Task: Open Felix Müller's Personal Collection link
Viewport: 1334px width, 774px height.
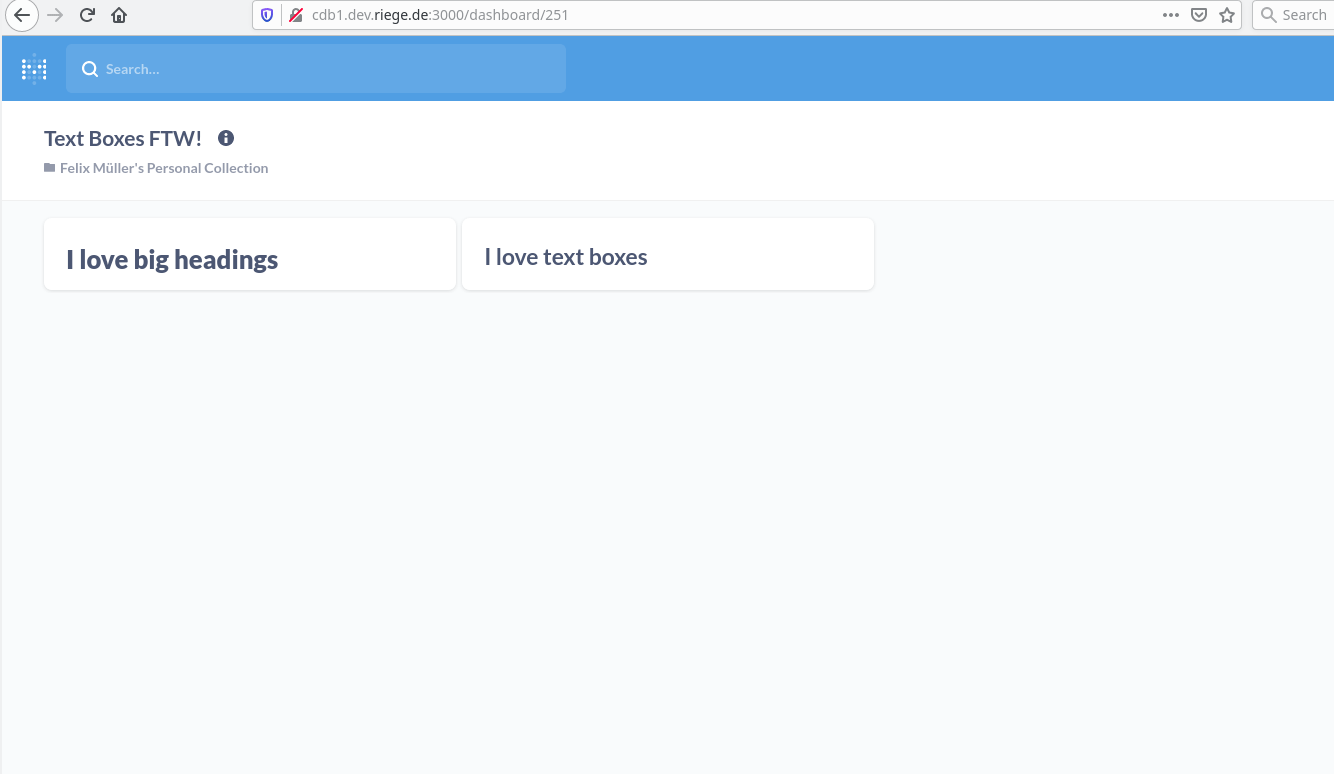Action: [164, 168]
